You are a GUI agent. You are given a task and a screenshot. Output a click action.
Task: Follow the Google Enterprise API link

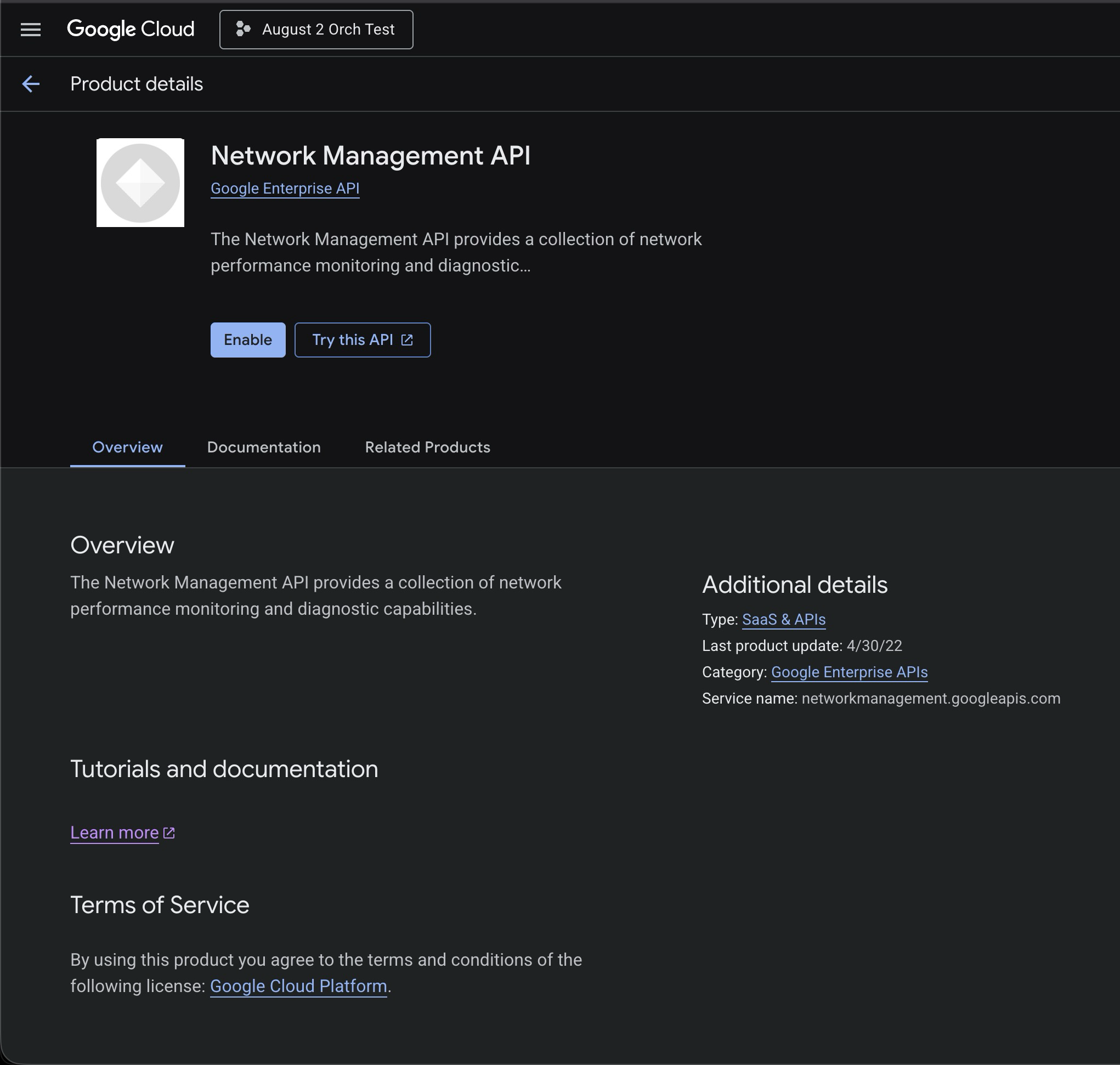pos(285,189)
